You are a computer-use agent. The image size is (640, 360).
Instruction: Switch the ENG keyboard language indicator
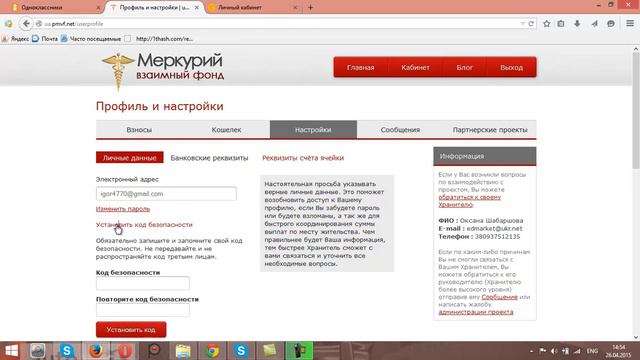[592, 351]
